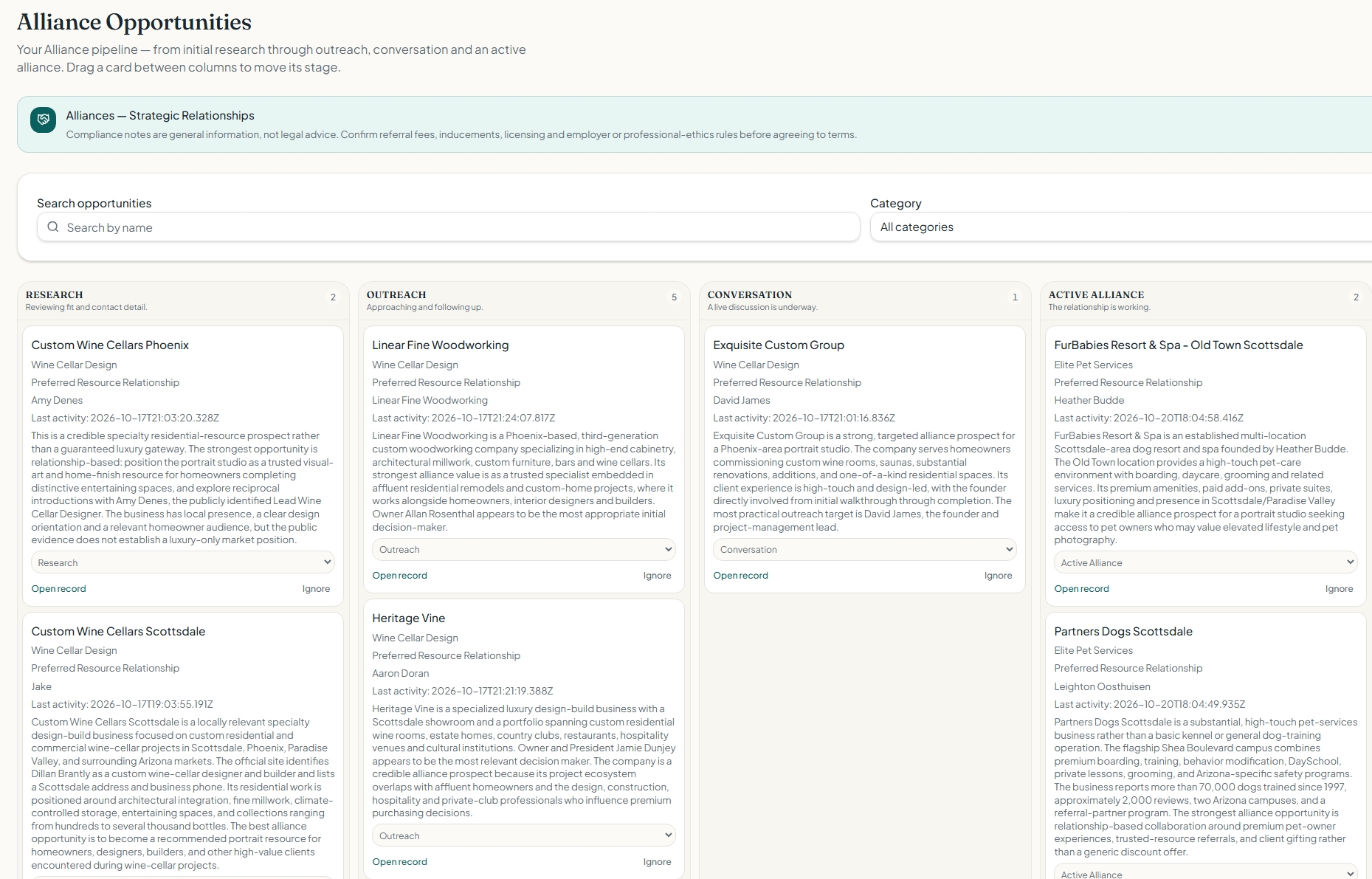Click the Linear Fine Woodworking card title

[441, 345]
